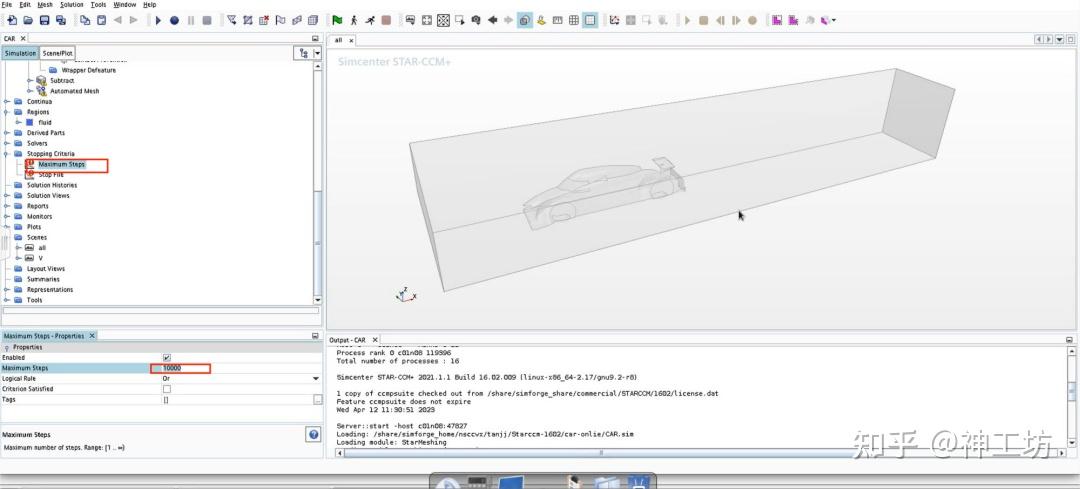Select the Layout Views folder node
Viewport: 1080px width, 489px height.
coord(45,269)
